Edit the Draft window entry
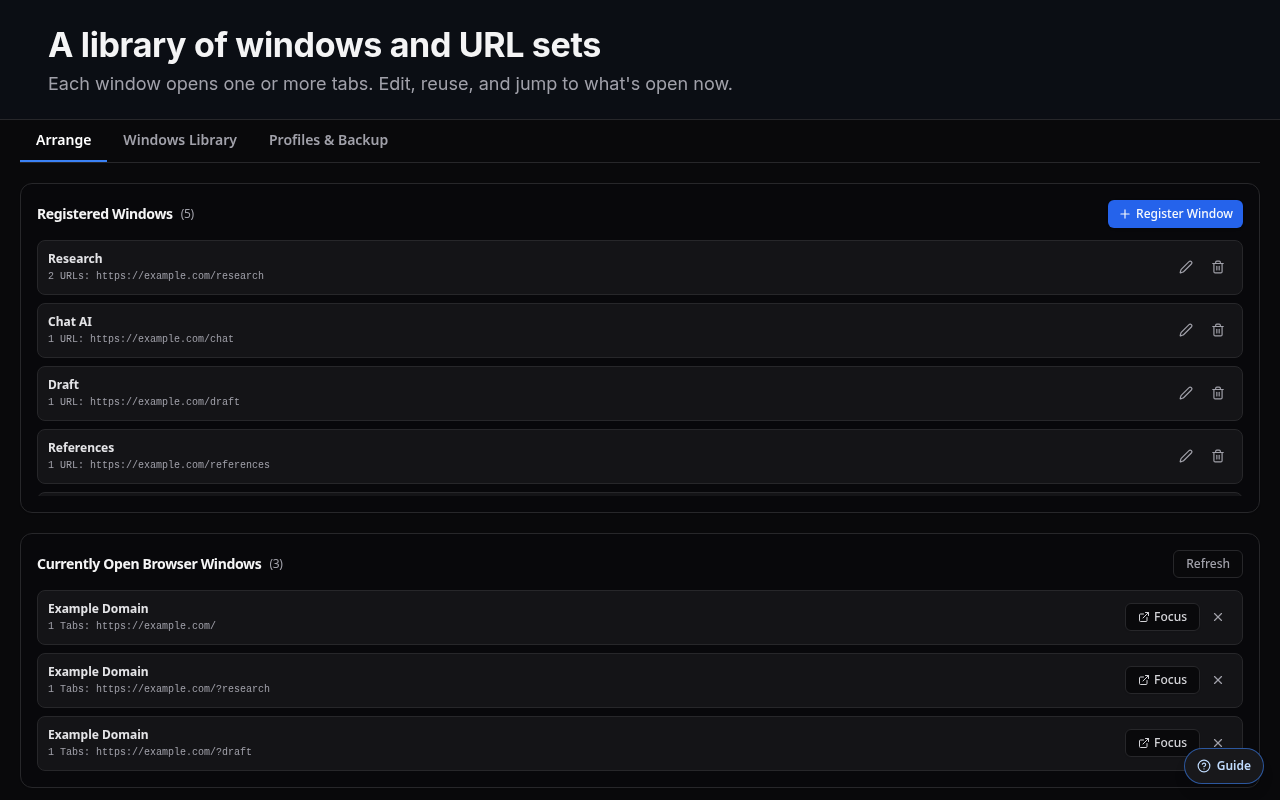 point(1186,393)
